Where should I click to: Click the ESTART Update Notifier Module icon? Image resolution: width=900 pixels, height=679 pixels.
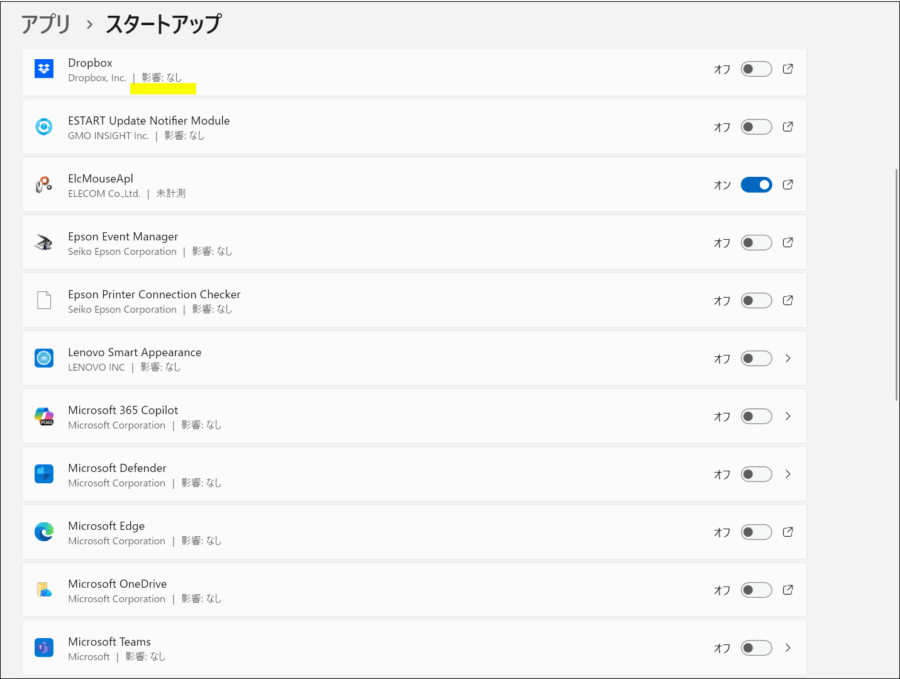tap(43, 126)
